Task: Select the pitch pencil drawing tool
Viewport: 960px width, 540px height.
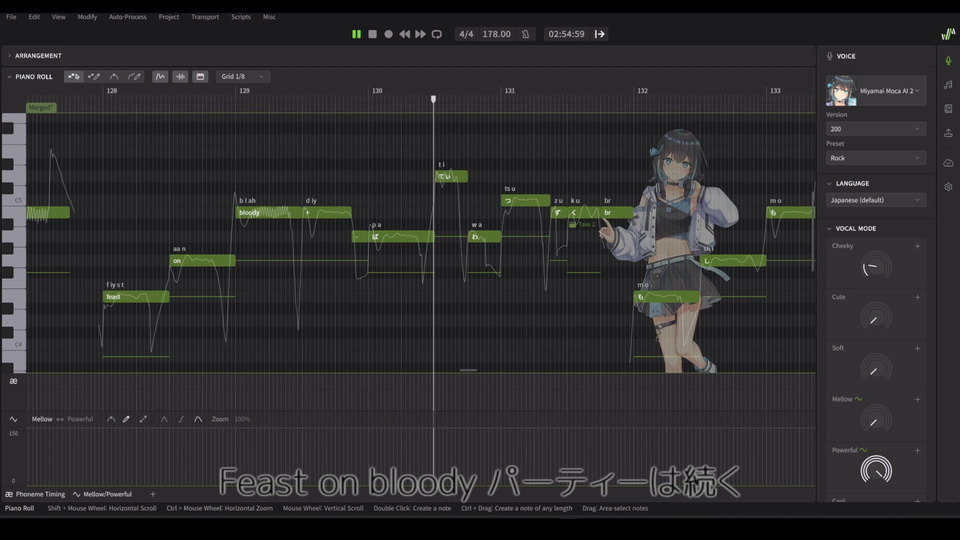Action: tap(134, 77)
